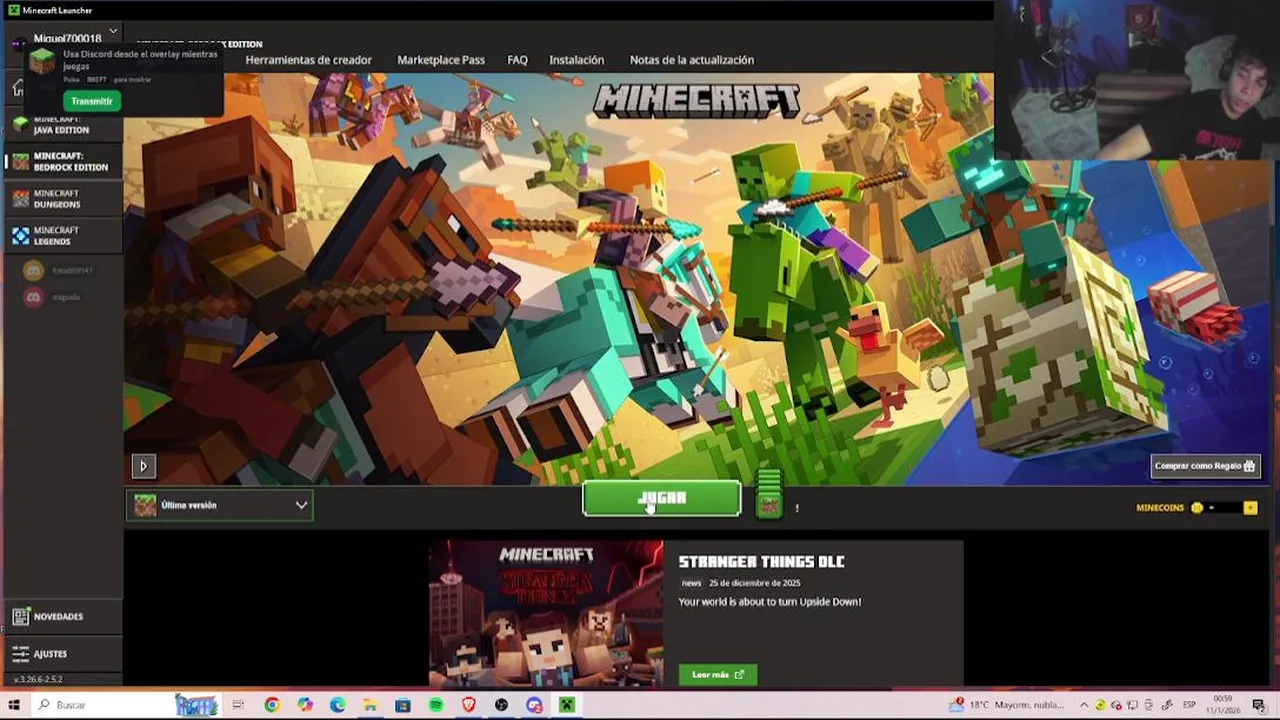Open Minecraft Legends in the sidebar
Viewport: 1280px width, 720px height.
[62, 236]
